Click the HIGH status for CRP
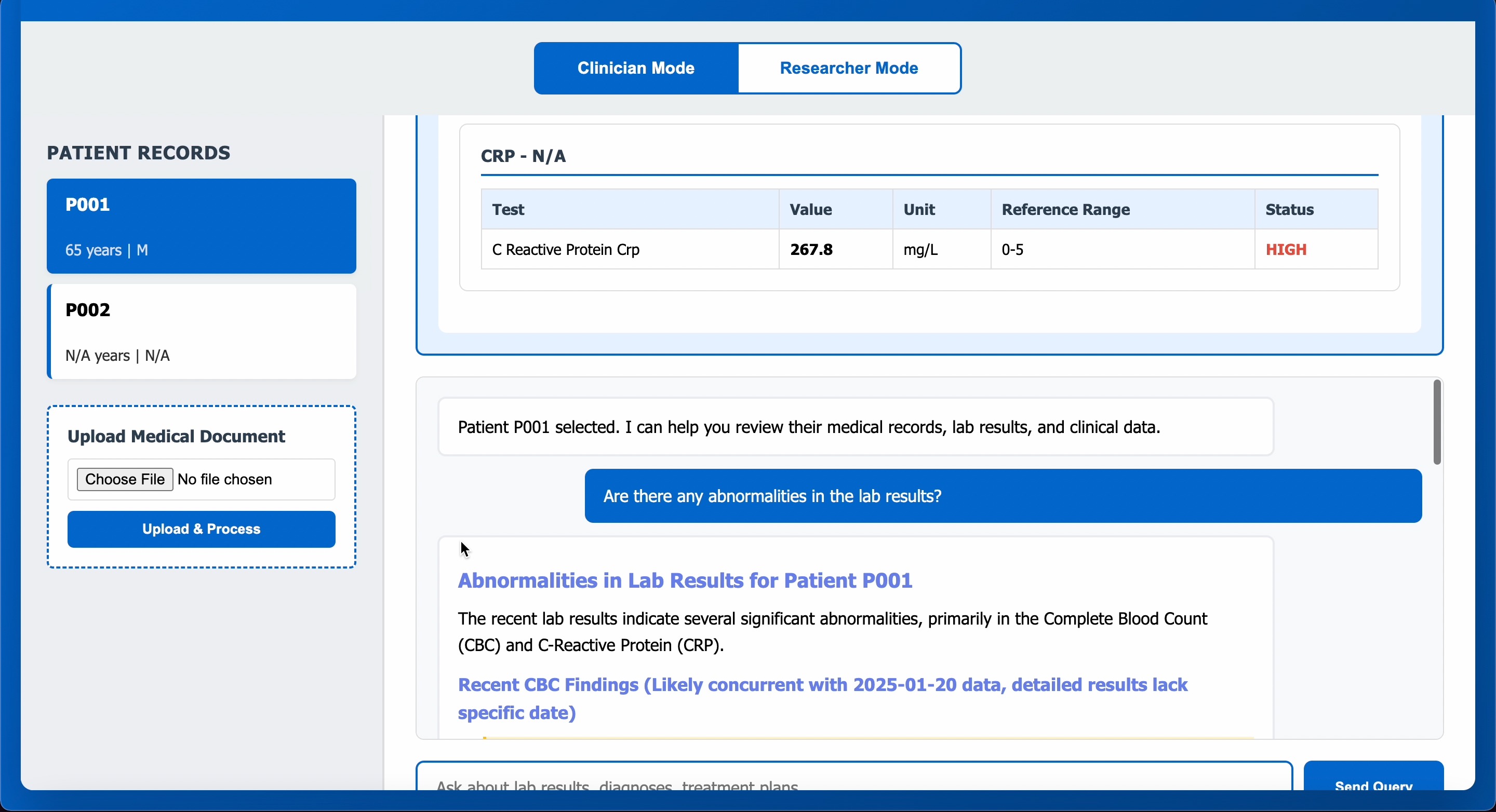 click(1286, 250)
